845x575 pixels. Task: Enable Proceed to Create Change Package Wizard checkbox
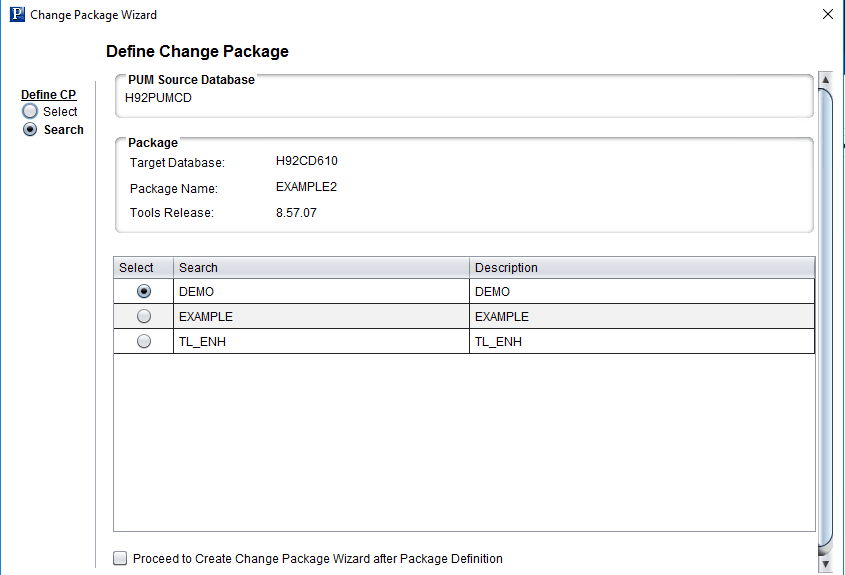point(120,558)
